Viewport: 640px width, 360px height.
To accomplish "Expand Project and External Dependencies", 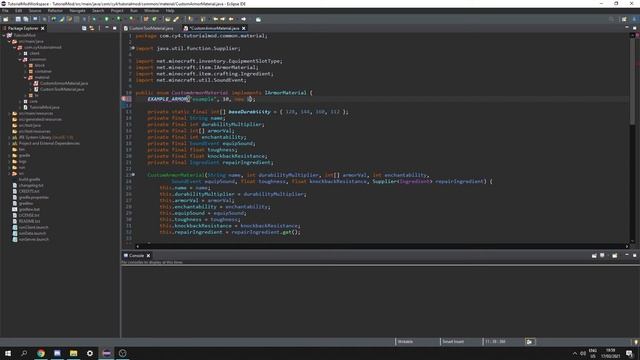I will click(x=9, y=143).
